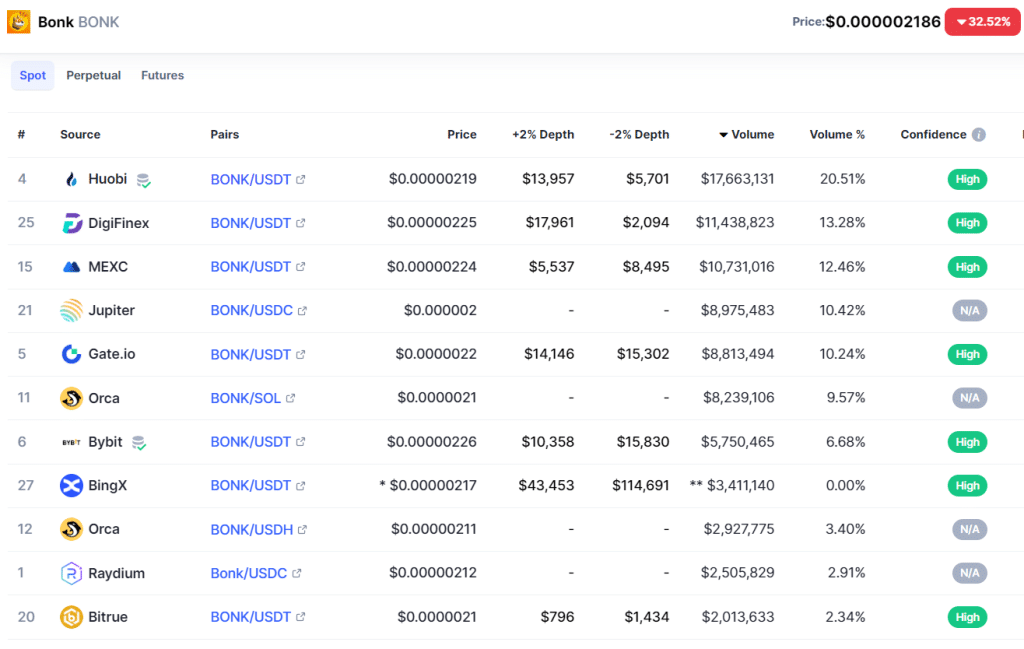Click the Gate.io exchange logo
1024x649 pixels.
[71, 354]
